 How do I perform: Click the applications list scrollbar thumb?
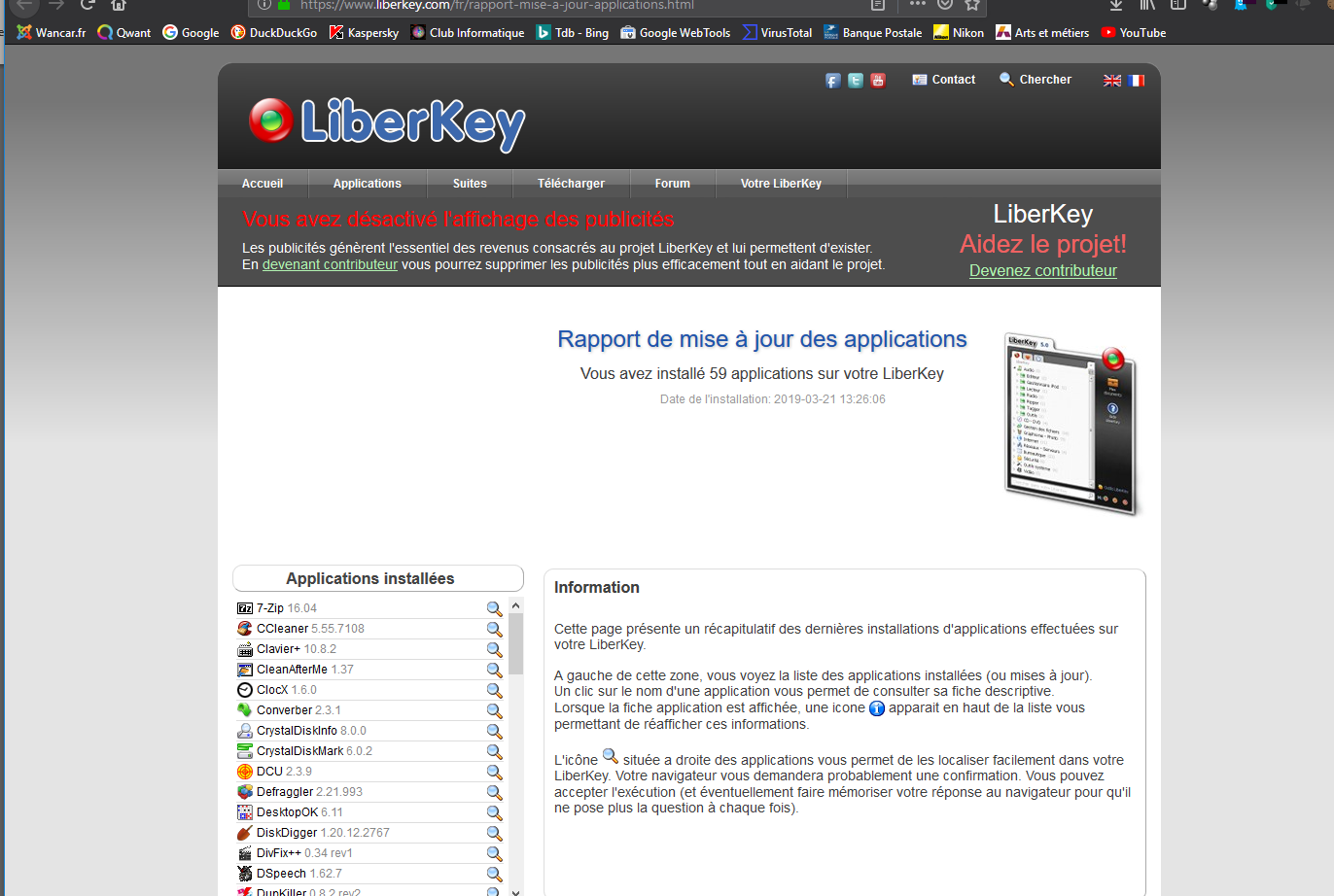point(515,644)
